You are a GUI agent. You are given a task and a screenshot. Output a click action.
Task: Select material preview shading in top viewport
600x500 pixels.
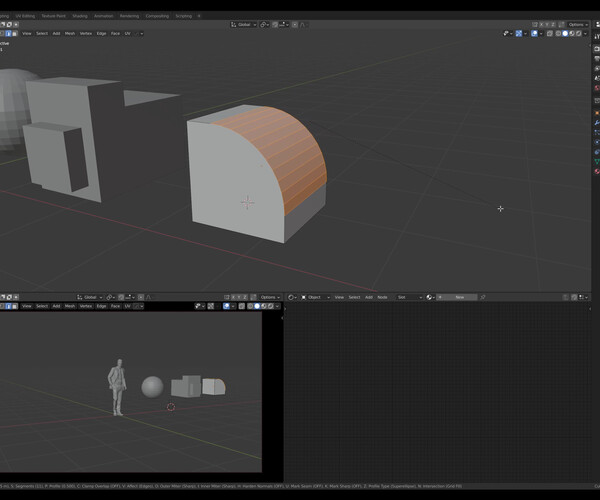click(572, 34)
